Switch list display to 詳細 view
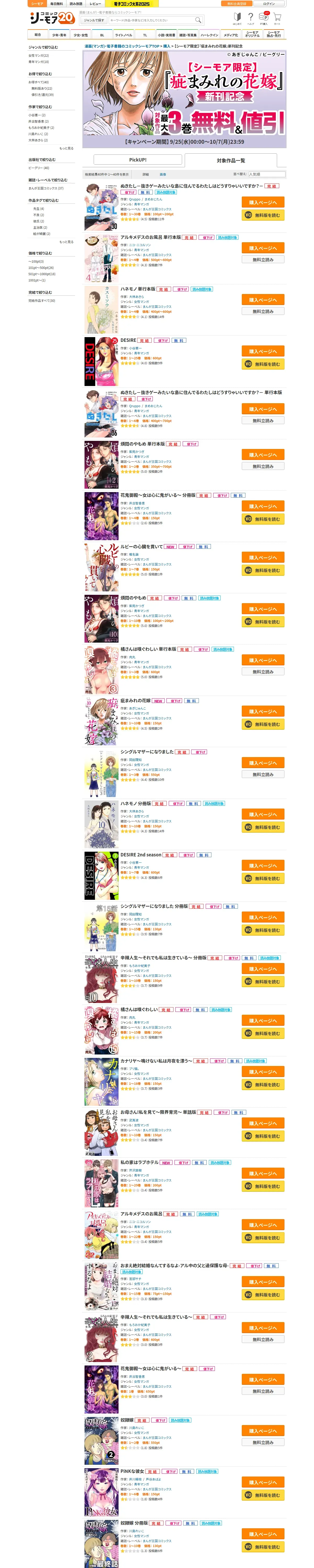314x1568 pixels. [x=146, y=174]
